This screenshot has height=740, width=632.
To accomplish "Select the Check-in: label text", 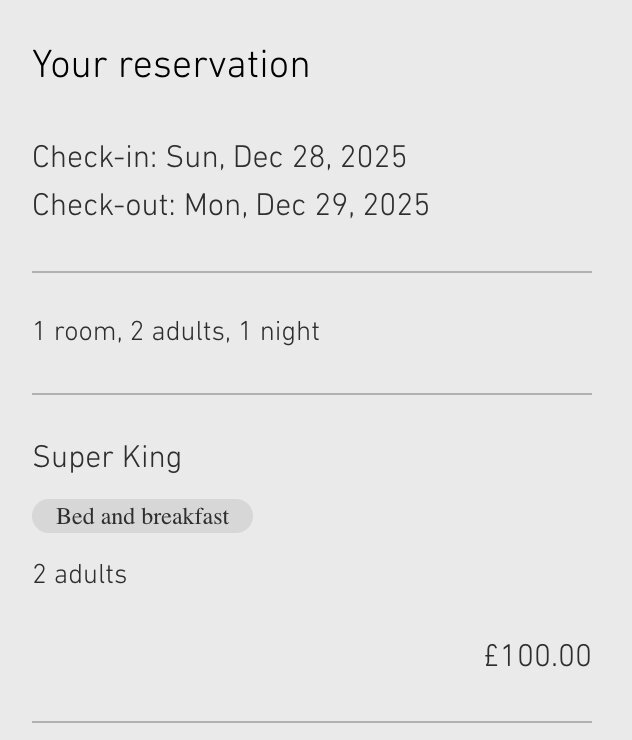I will coord(95,158).
